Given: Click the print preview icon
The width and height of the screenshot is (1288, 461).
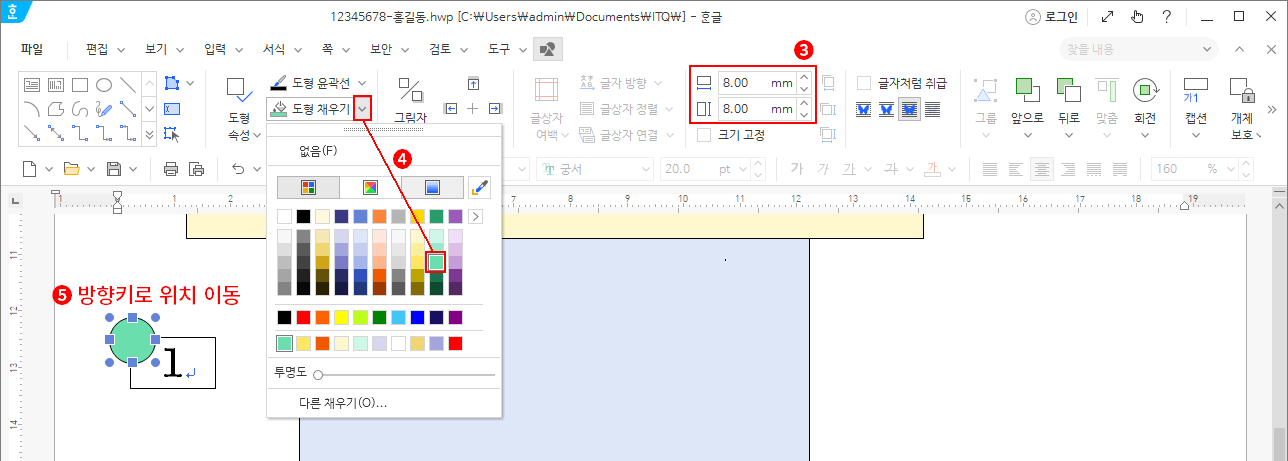Looking at the screenshot, I should pos(196,169).
